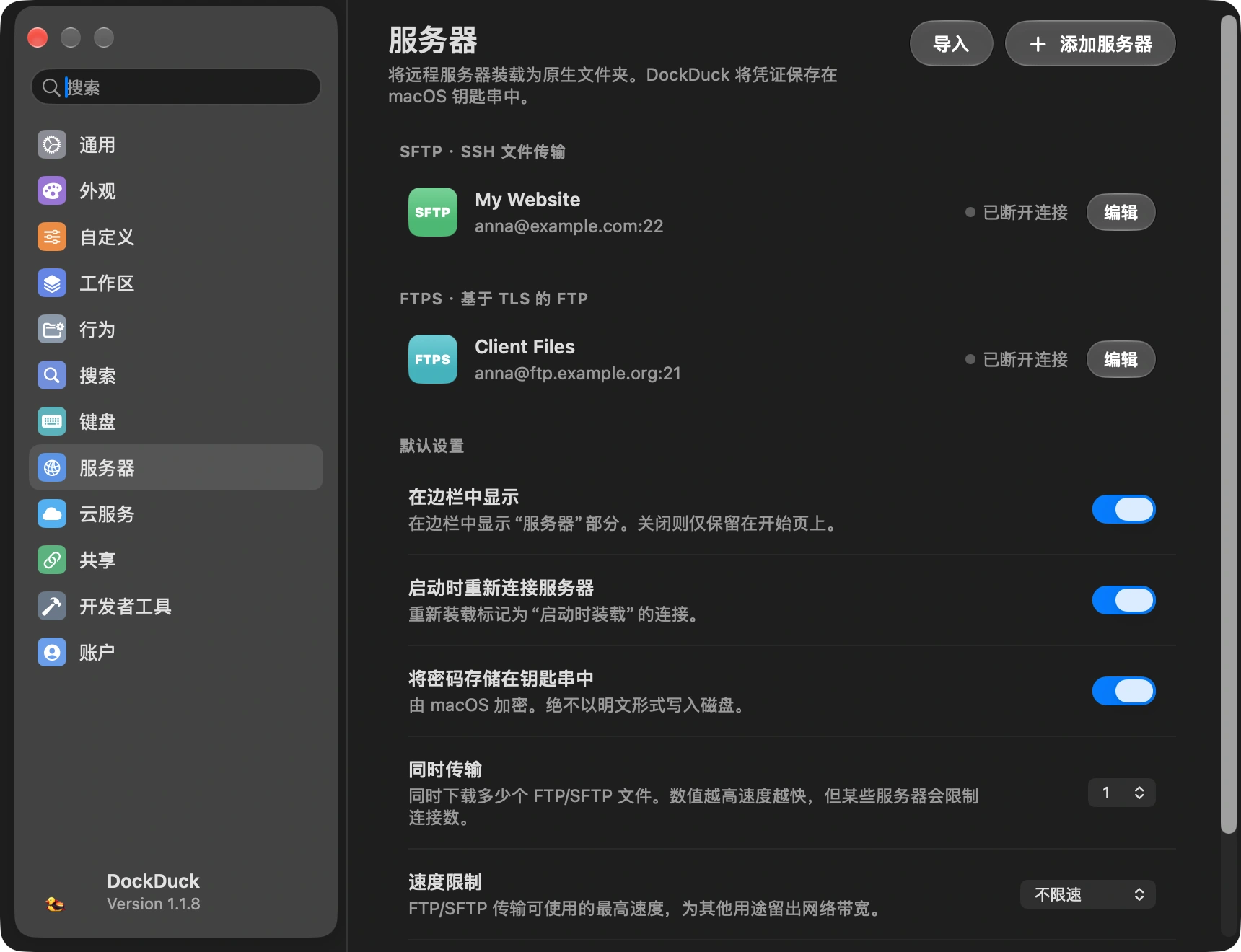
Task: Edit the Client Files server
Action: [1121, 359]
